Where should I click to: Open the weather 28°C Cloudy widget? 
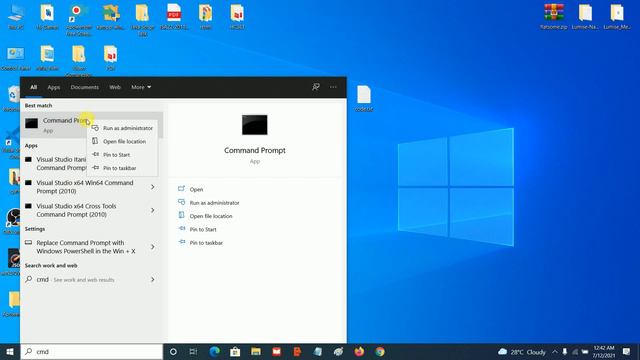point(522,352)
